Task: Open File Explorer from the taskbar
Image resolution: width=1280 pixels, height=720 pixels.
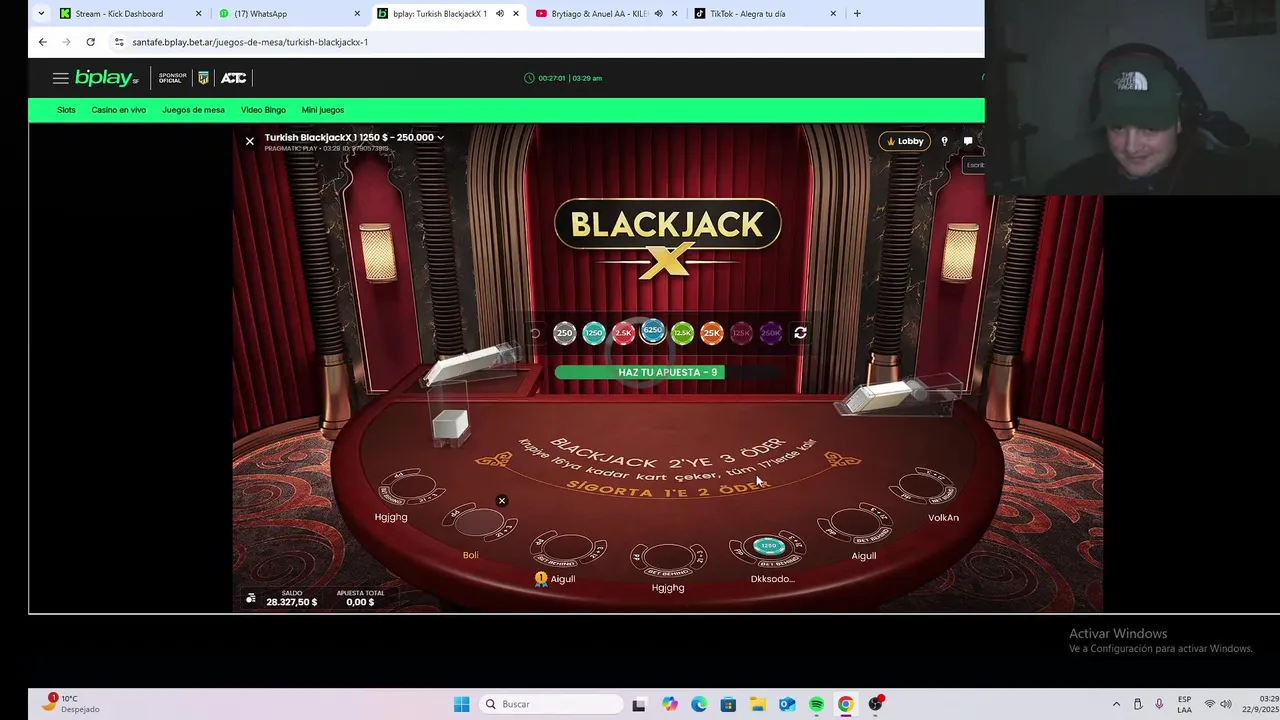Action: coord(757,704)
